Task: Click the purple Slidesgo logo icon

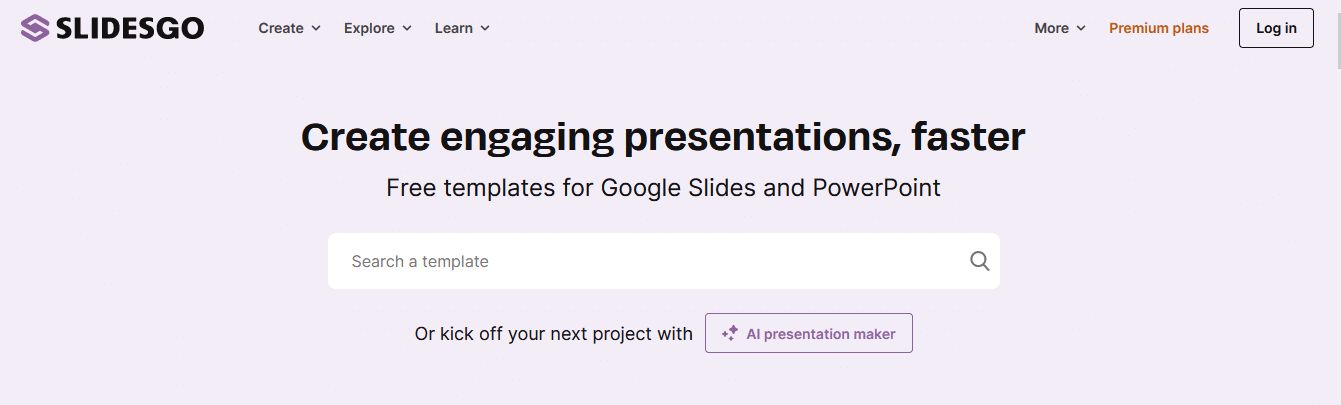Action: click(34, 28)
